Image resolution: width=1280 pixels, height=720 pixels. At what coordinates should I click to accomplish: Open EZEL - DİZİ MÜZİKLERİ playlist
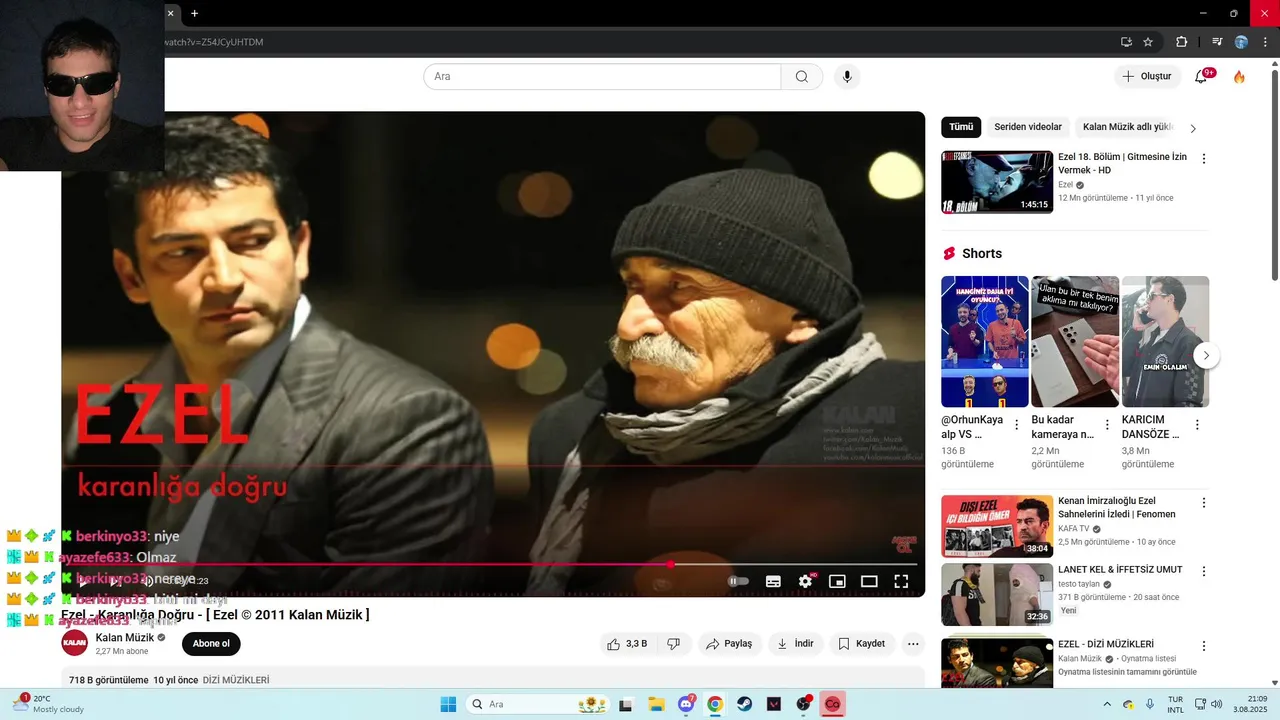[1106, 645]
